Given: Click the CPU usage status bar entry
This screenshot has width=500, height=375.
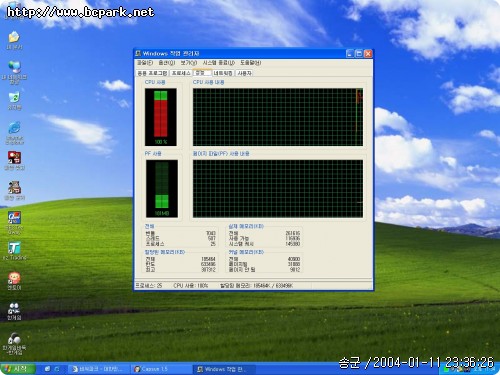Looking at the screenshot, I should pyautogui.click(x=191, y=286).
